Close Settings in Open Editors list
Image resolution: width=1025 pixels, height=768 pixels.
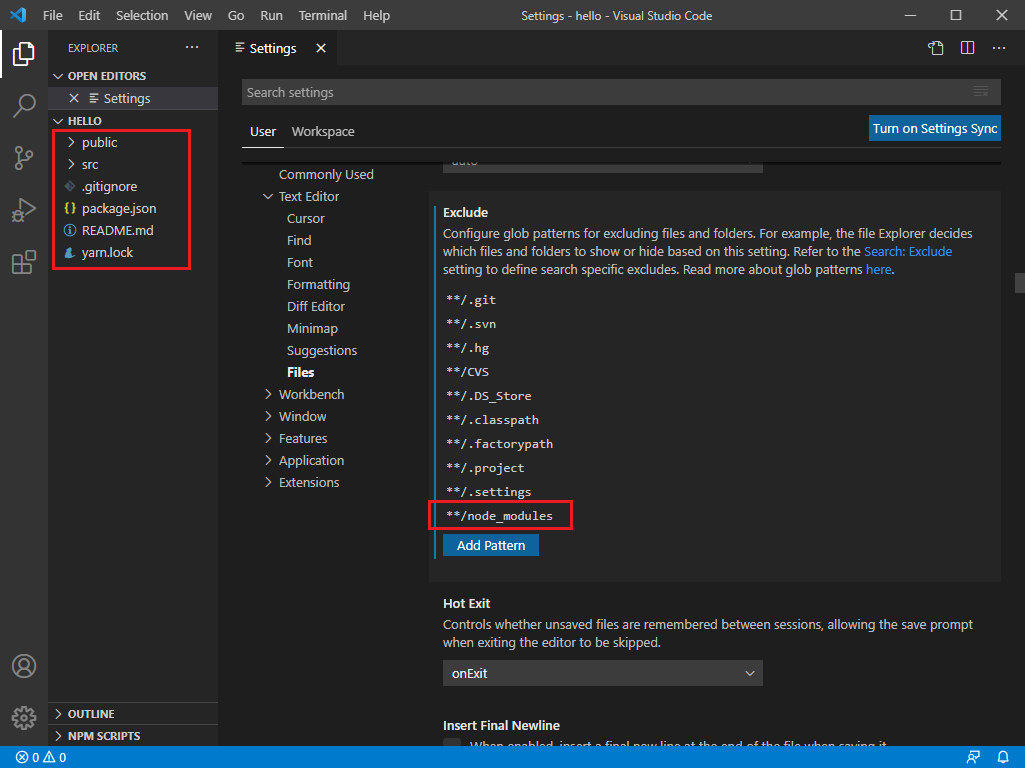74,98
